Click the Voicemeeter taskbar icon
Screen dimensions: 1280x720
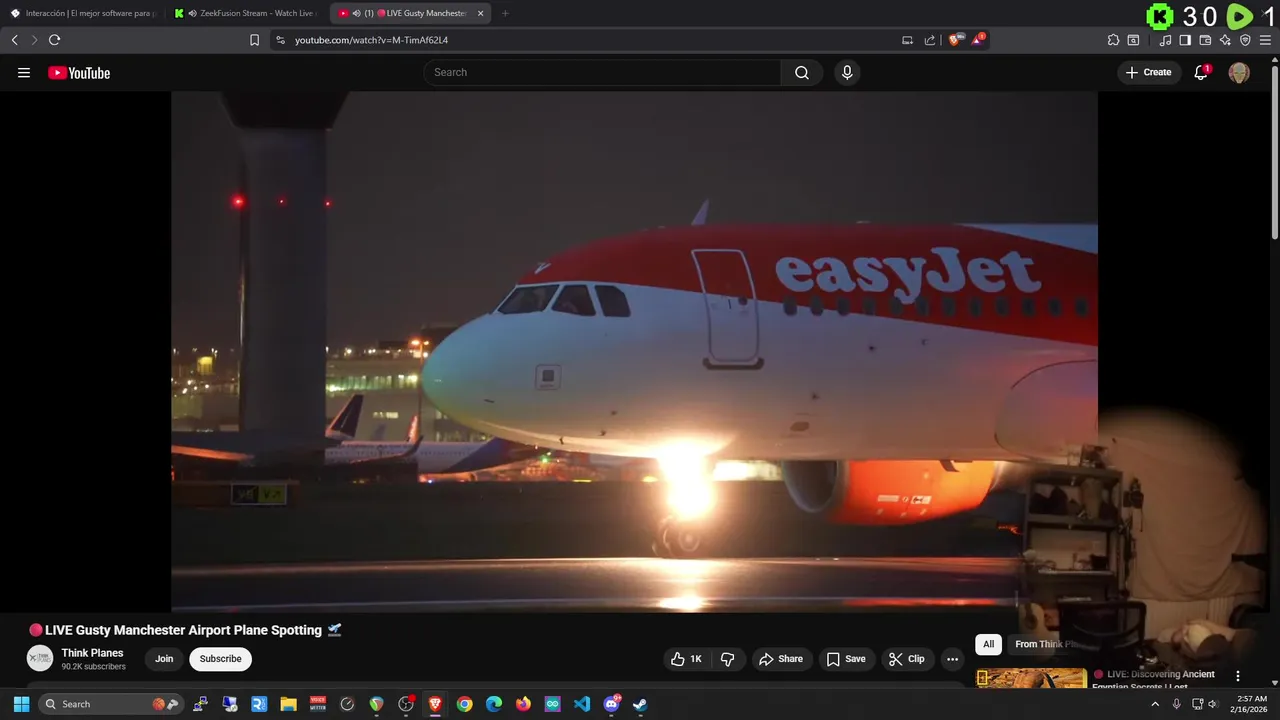pos(318,704)
